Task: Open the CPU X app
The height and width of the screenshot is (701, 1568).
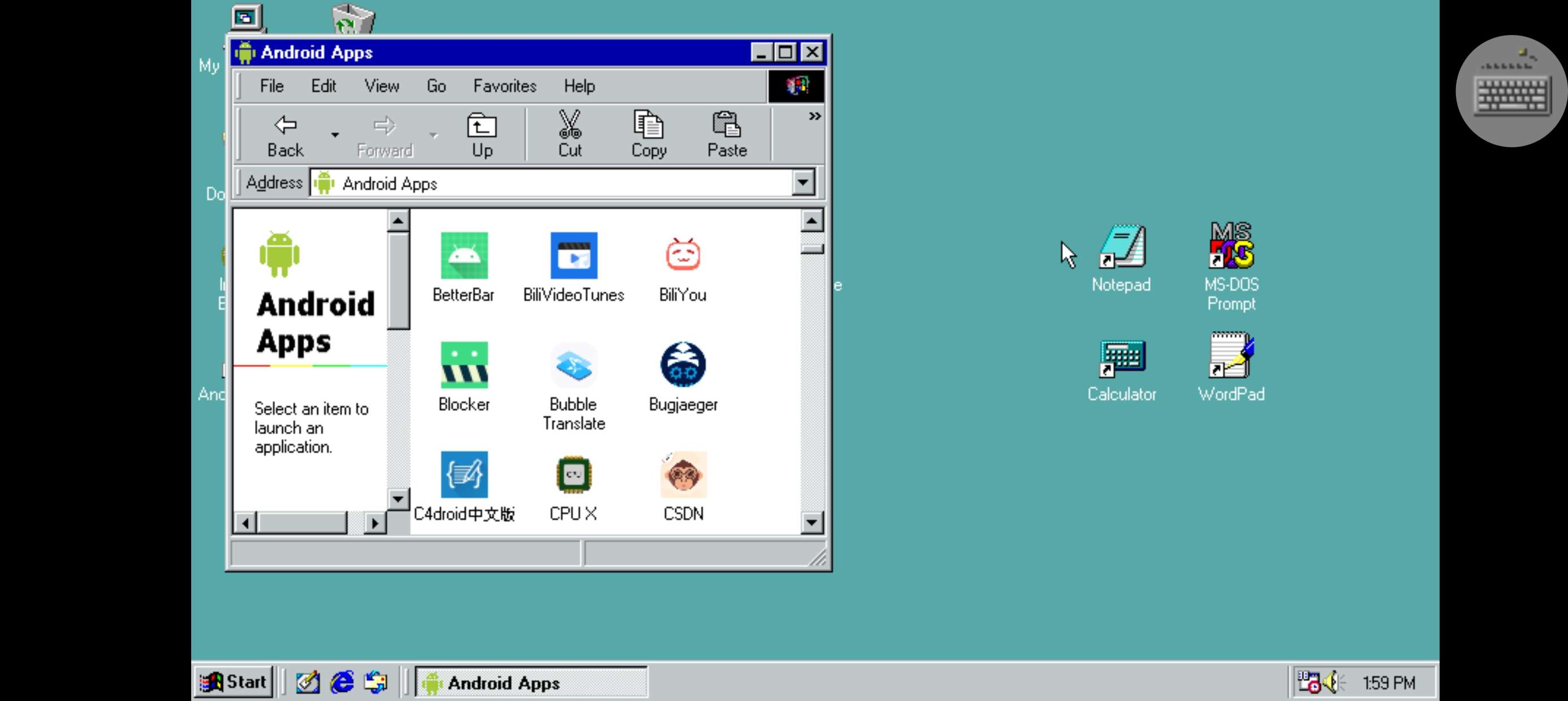Action: click(574, 475)
